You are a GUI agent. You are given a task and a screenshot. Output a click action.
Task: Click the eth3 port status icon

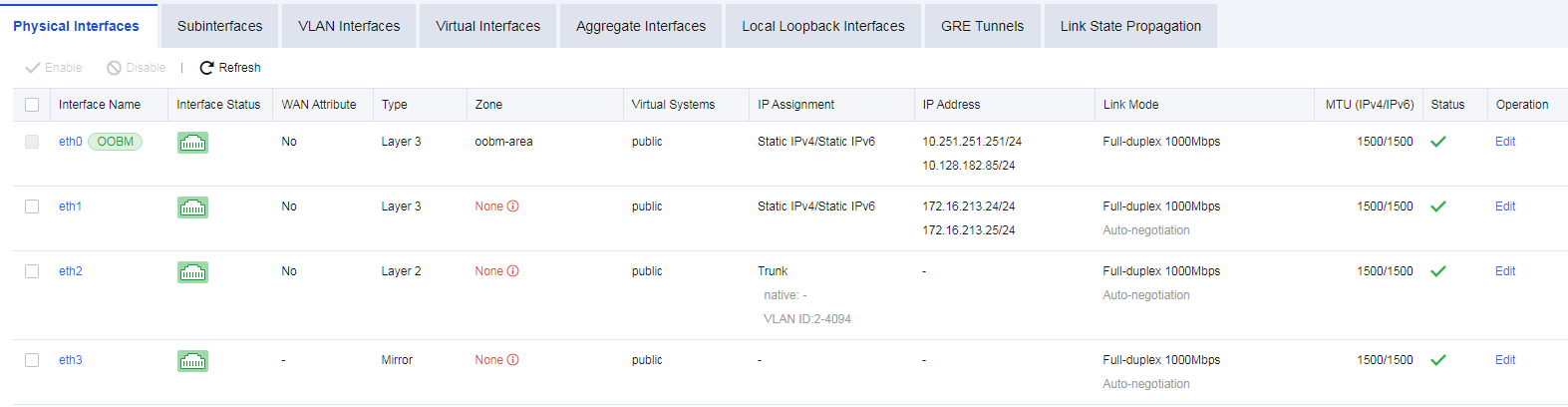(x=192, y=361)
